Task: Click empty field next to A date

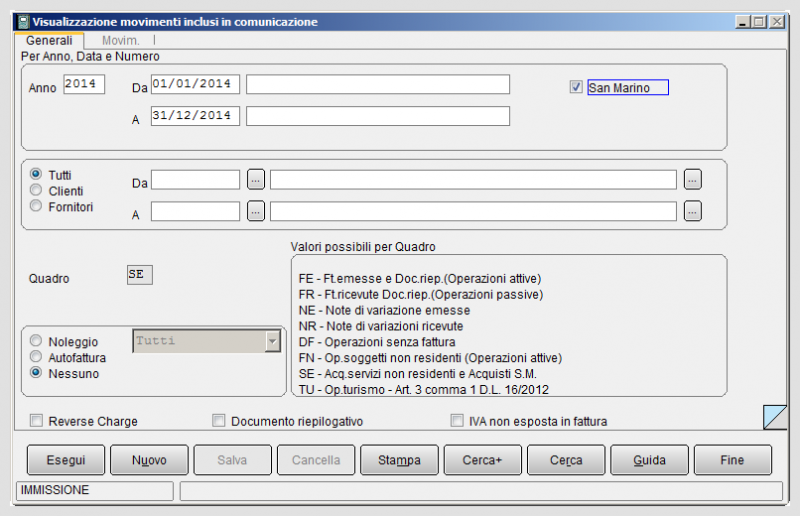Action: click(378, 116)
